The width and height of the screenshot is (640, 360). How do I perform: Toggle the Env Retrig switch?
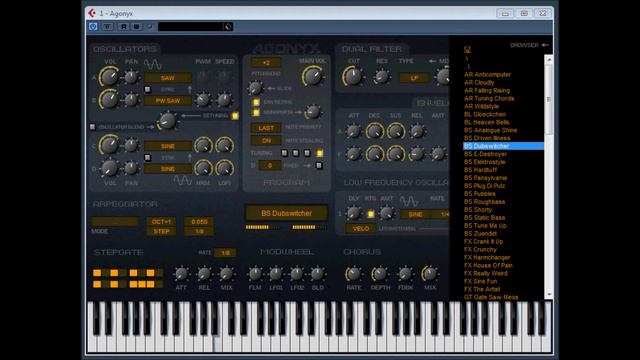256,102
